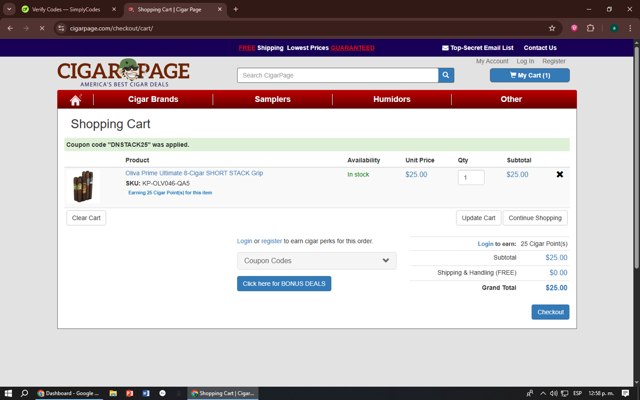
Task: Open Windows taskbar search icon
Action: pyautogui.click(x=24, y=393)
